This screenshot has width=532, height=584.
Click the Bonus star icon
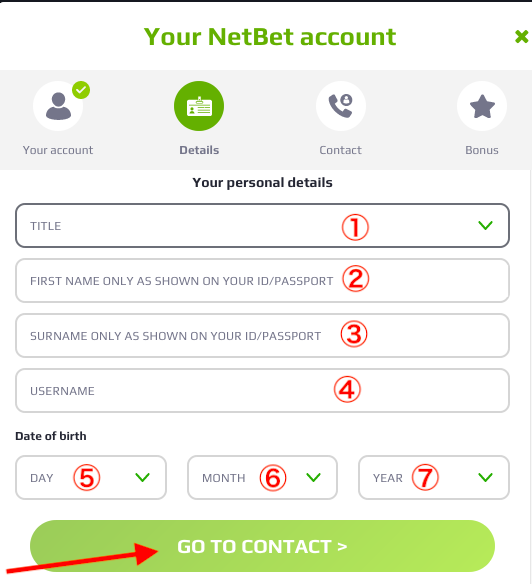click(x=482, y=106)
